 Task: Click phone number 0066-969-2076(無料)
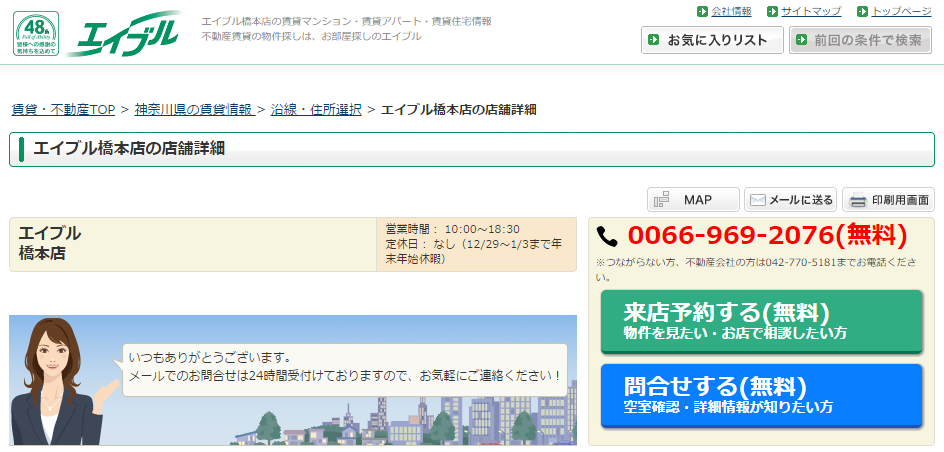(x=767, y=236)
